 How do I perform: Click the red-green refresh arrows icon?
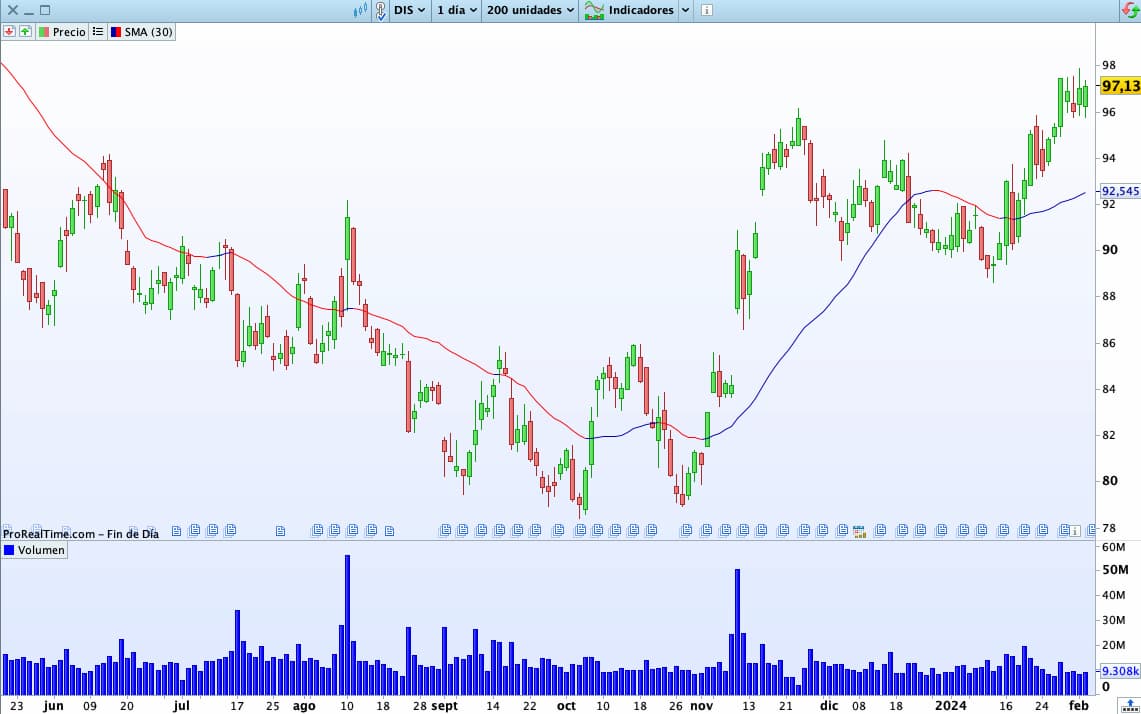pos(1129,10)
